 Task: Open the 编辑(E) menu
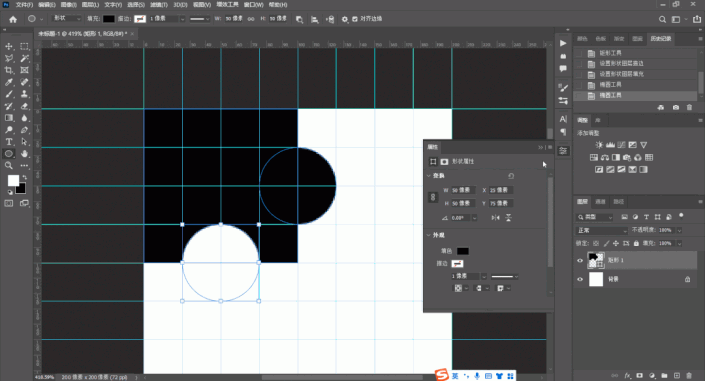pos(47,5)
